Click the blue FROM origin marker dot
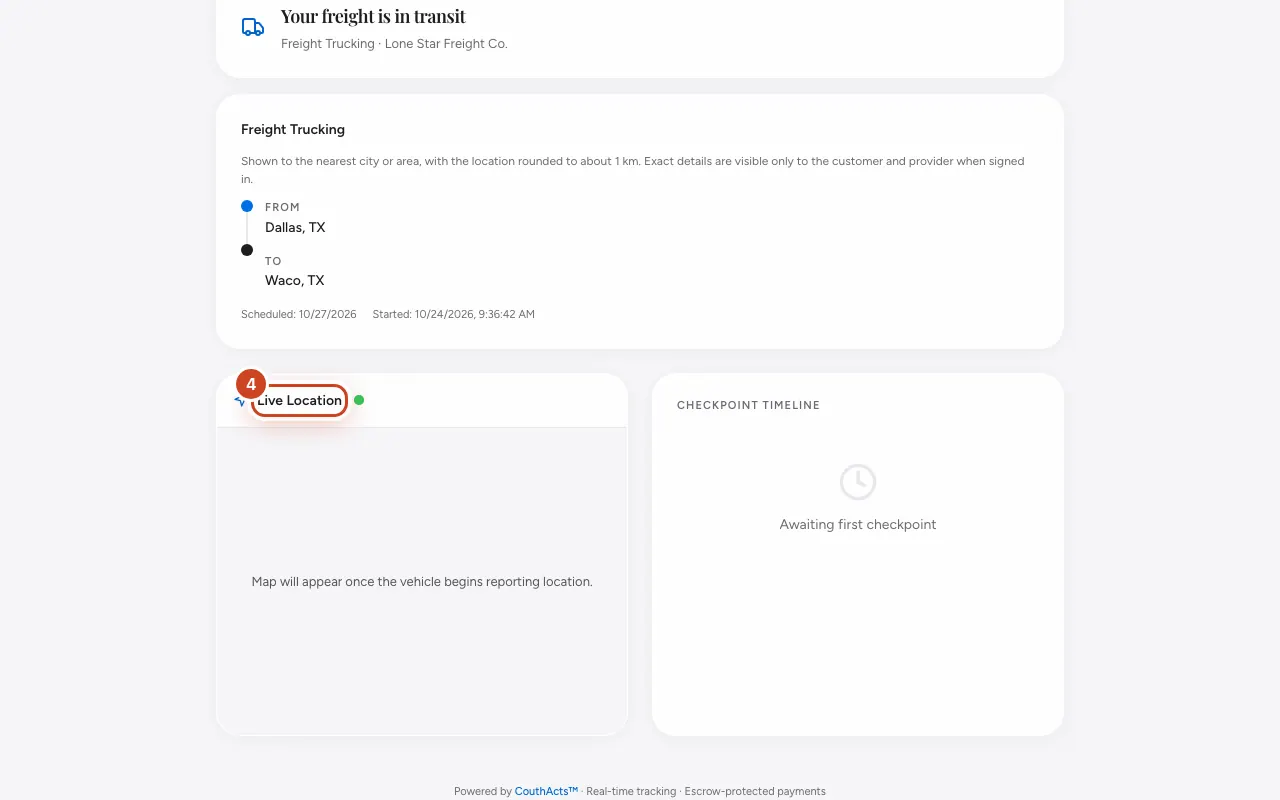Screen dimensions: 1280x800 (247, 206)
